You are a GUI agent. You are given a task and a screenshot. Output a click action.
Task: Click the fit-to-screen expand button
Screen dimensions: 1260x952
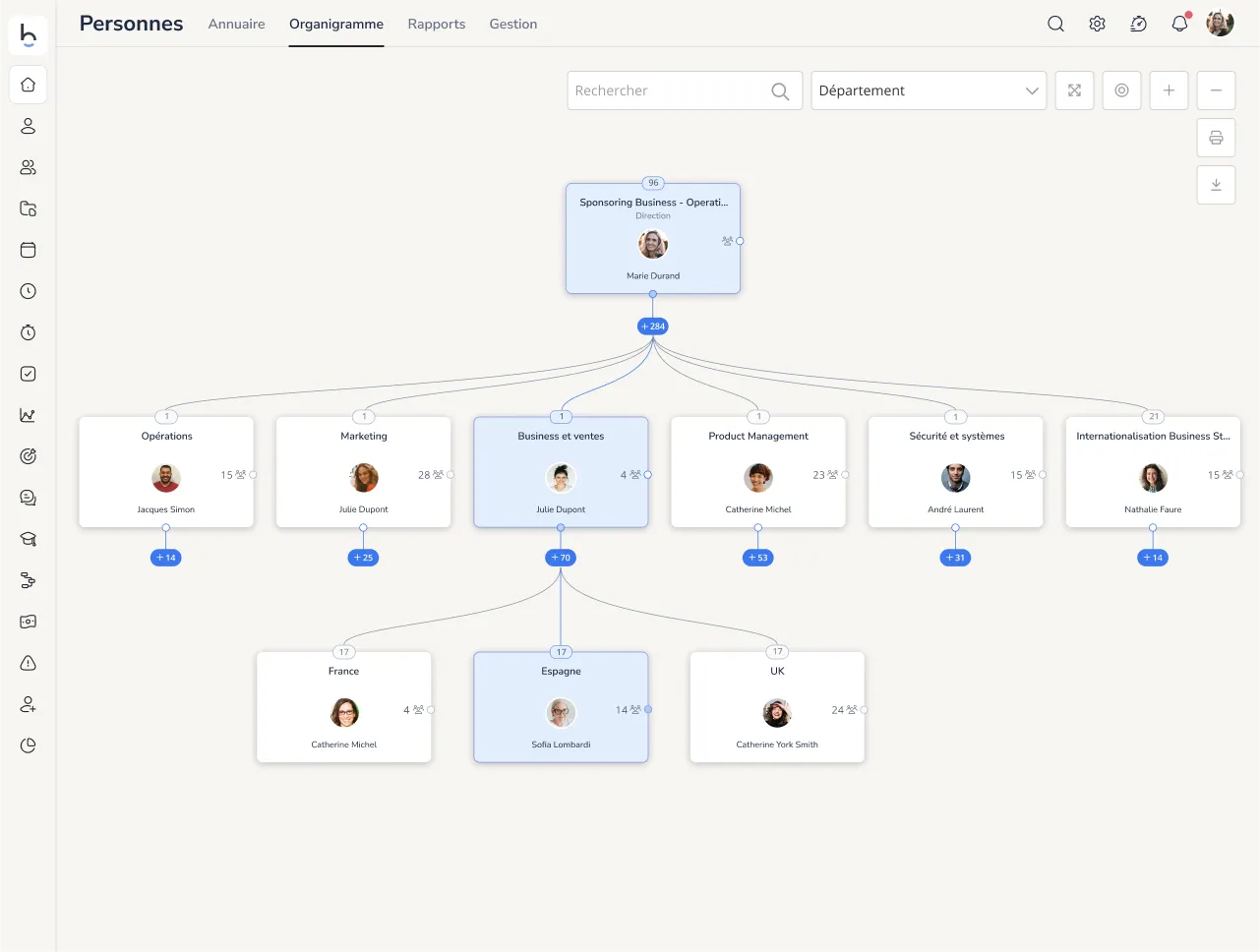pyautogui.click(x=1074, y=90)
